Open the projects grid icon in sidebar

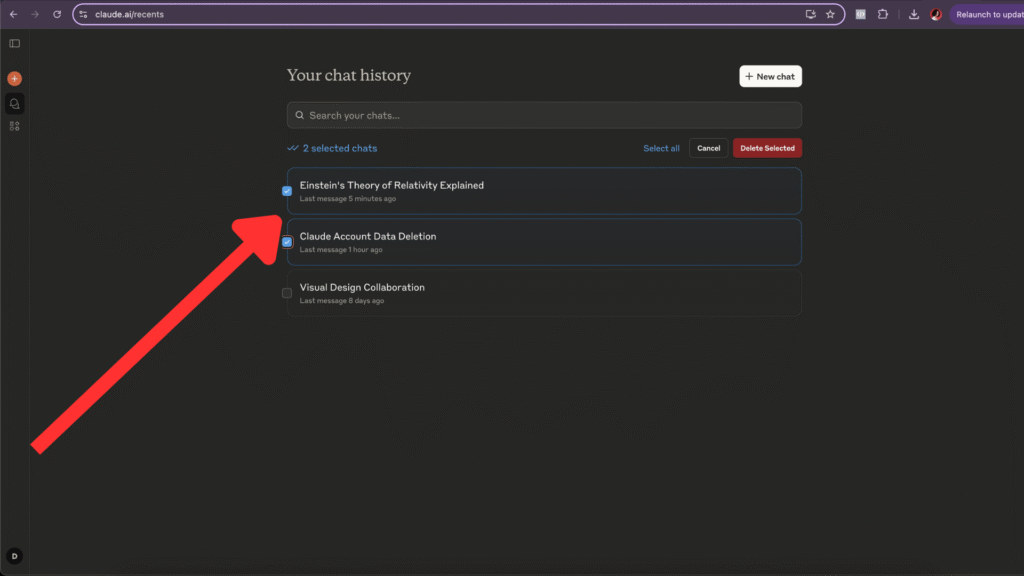point(14,126)
